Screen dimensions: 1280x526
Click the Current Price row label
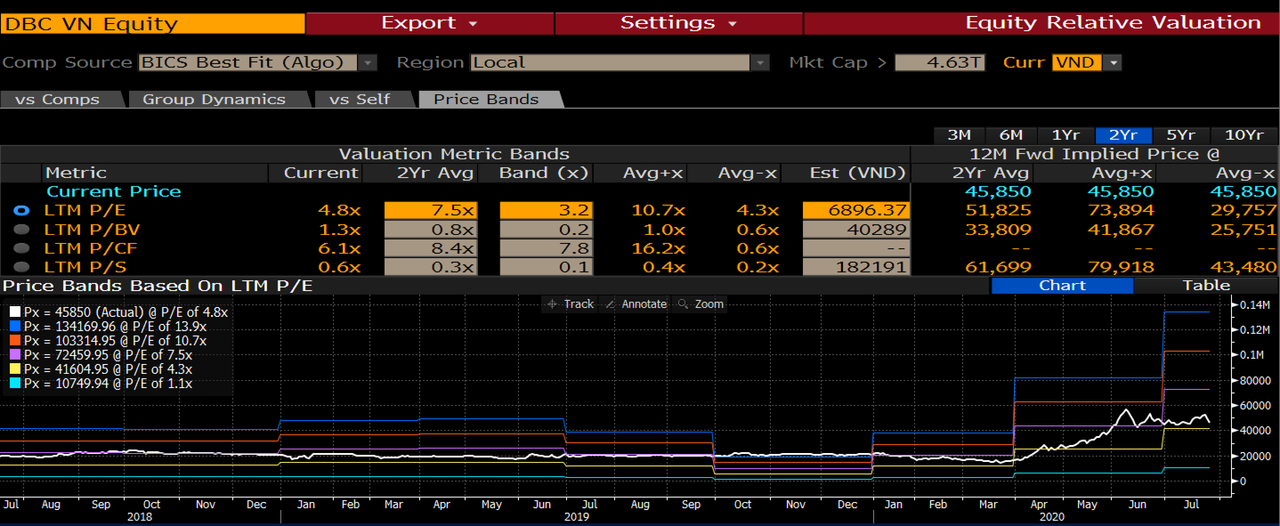click(114, 192)
